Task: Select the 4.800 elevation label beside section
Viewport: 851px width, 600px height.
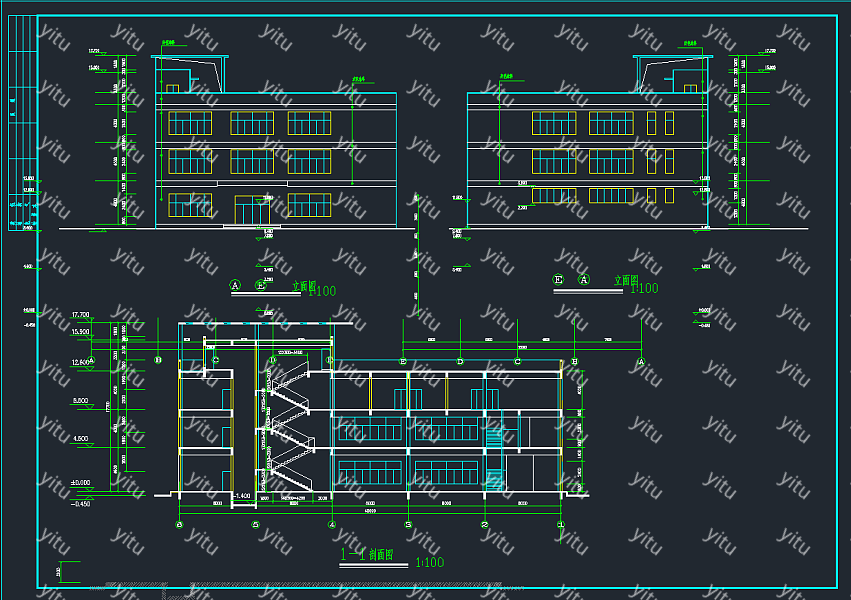Action: click(x=79, y=439)
